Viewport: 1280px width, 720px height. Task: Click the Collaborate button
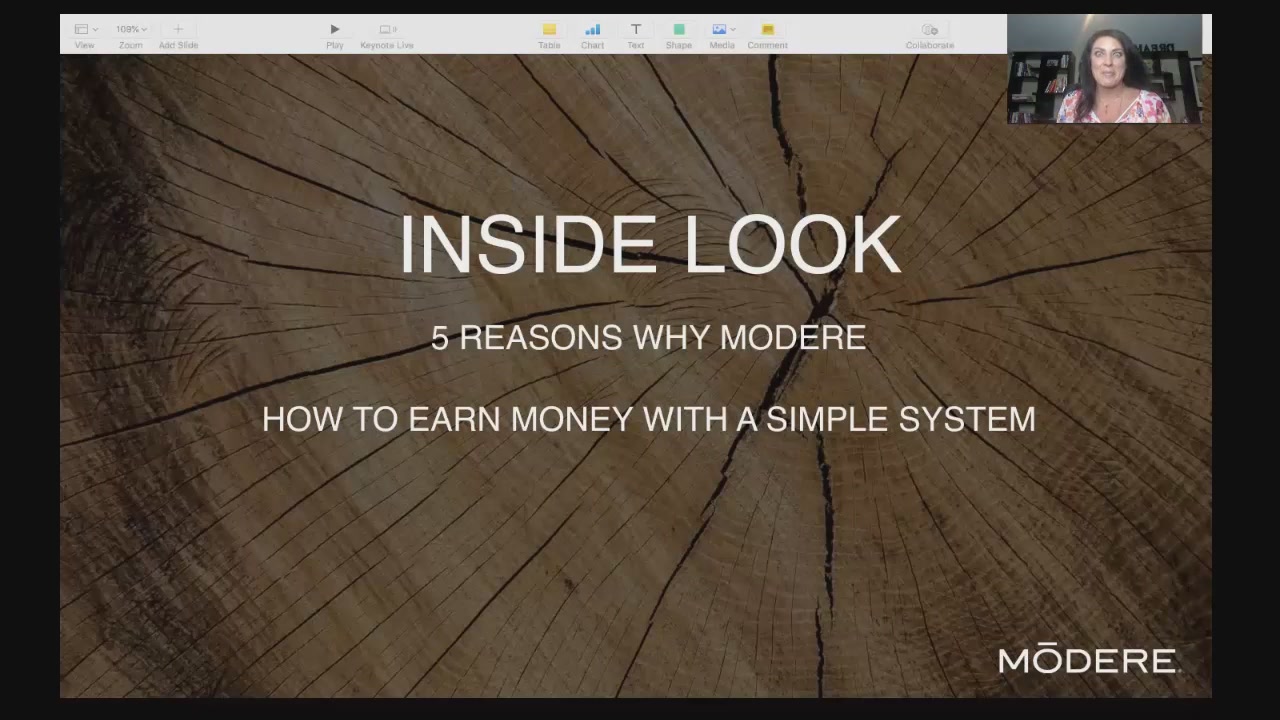[x=930, y=35]
